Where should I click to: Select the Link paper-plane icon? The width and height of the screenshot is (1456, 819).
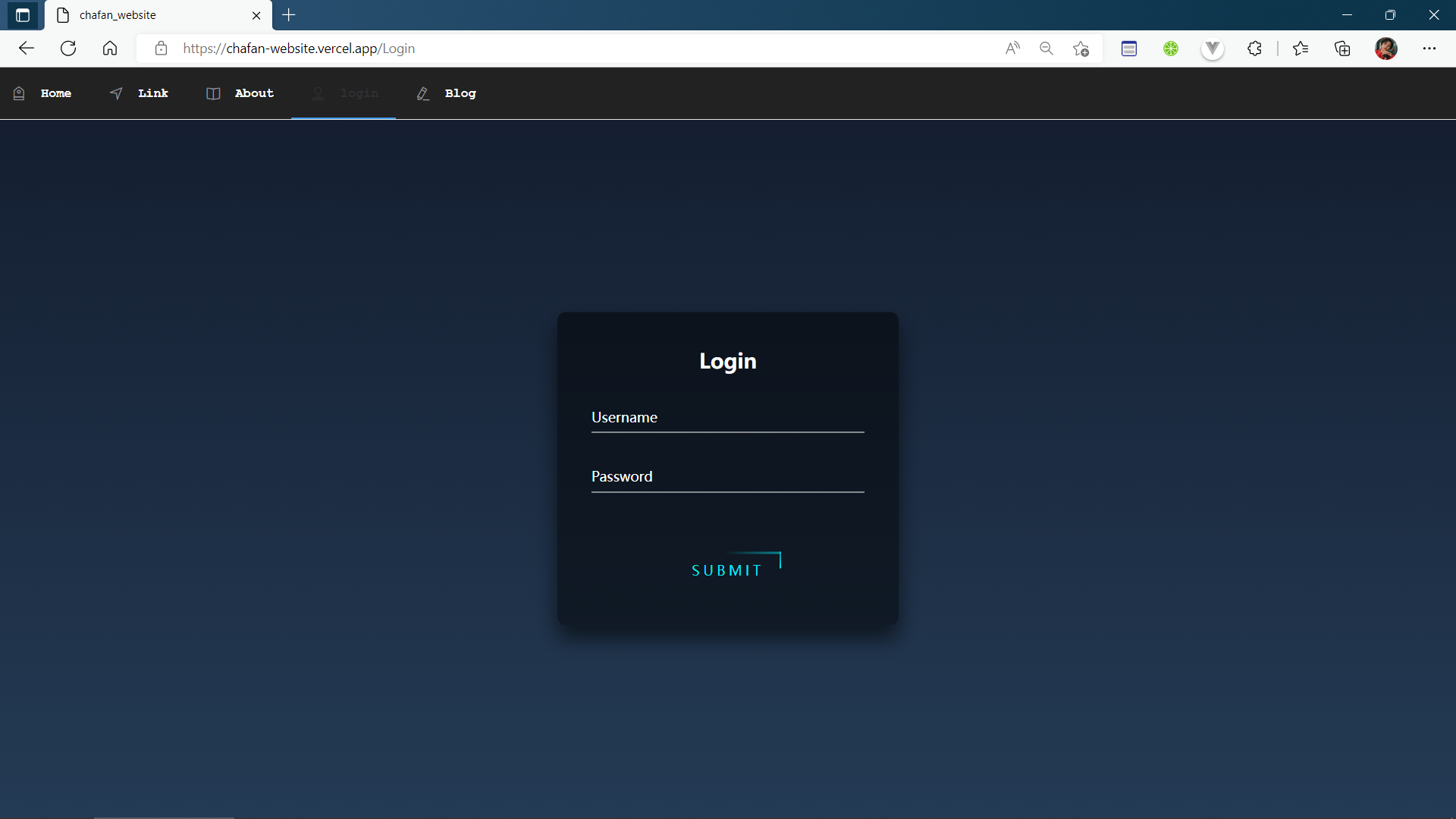116,93
